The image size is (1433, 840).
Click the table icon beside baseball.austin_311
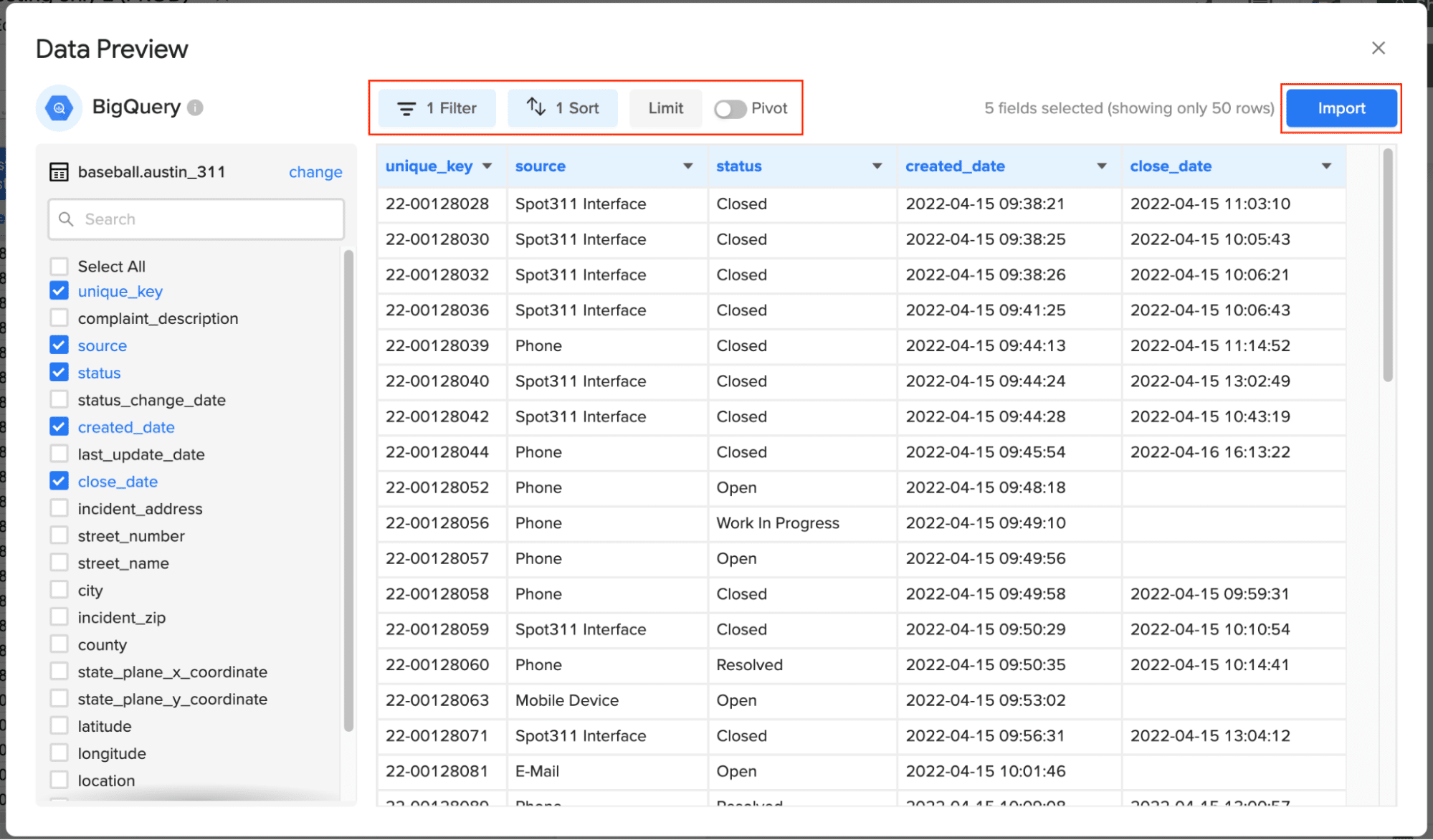pyautogui.click(x=59, y=172)
